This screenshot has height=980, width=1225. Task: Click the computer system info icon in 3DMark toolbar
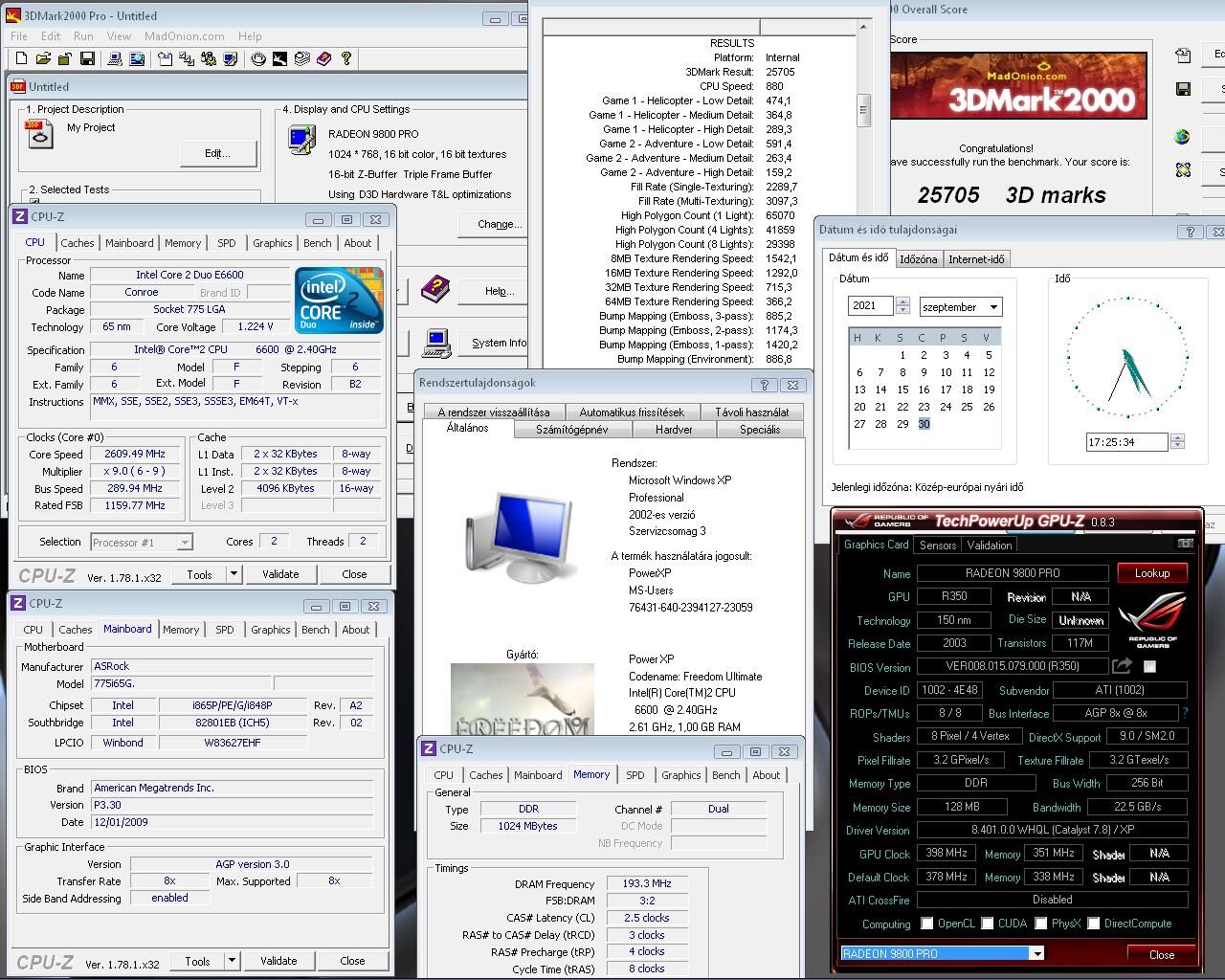click(x=115, y=58)
